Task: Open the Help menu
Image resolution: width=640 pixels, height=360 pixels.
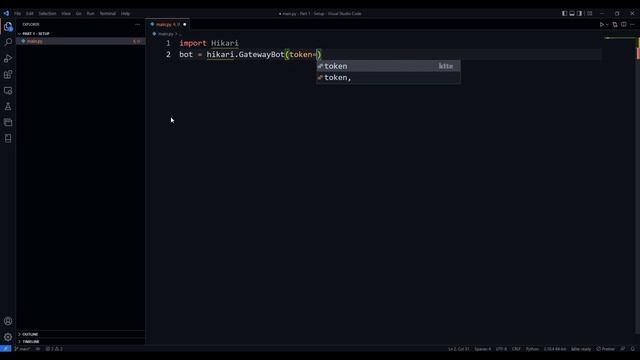Action: click(x=125, y=13)
